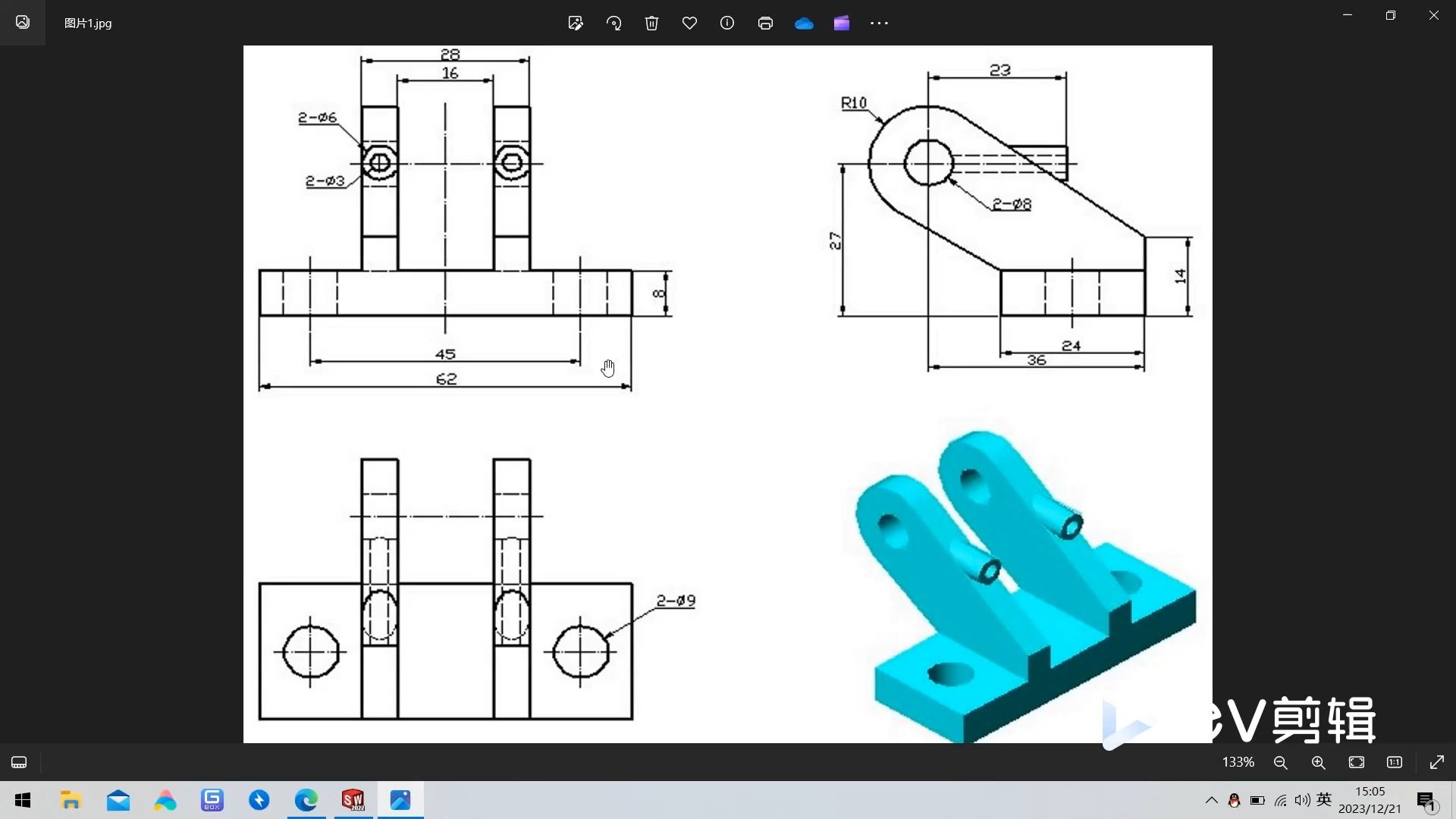Enter fullscreen with expand arrows icon
This screenshot has width=1456, height=819.
point(1437,762)
